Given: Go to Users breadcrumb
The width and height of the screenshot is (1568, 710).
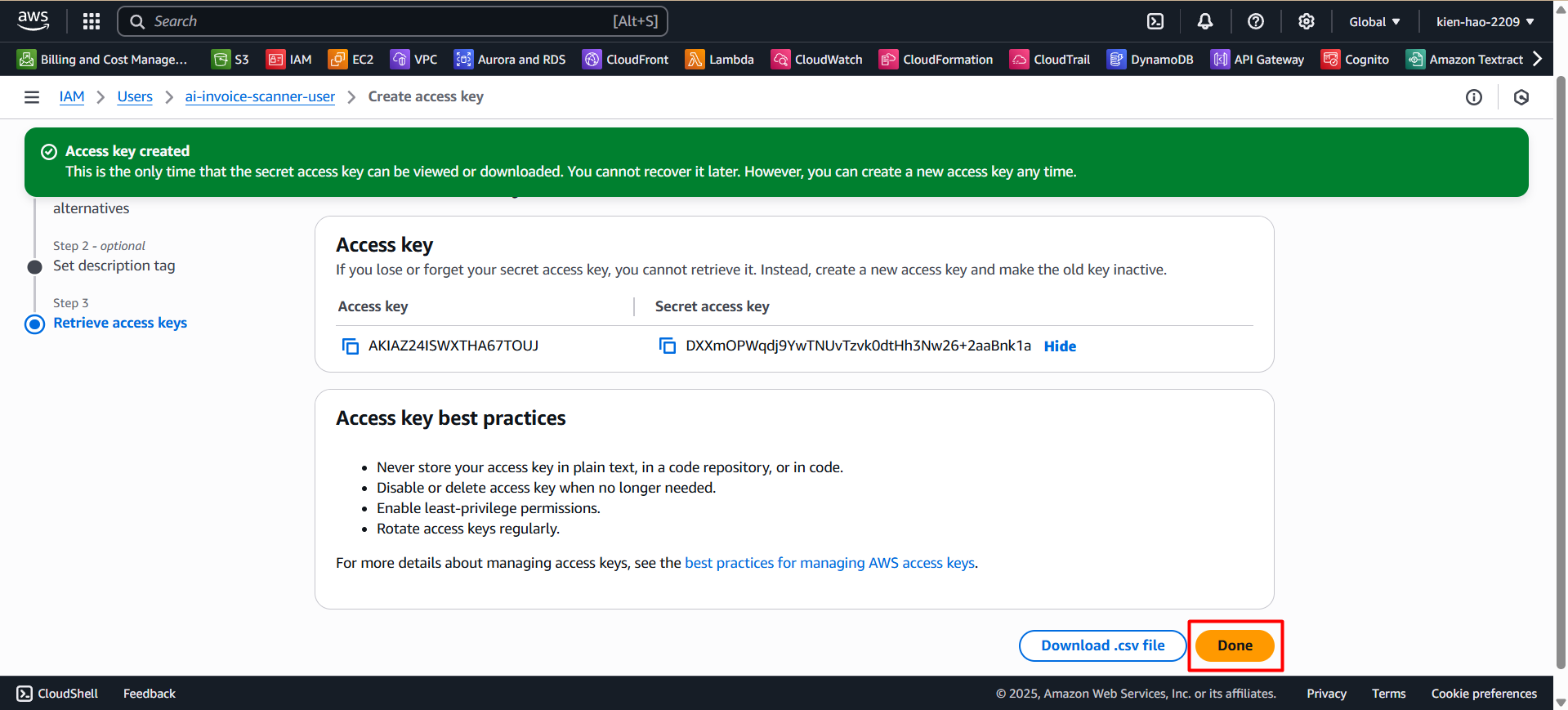Looking at the screenshot, I should click(135, 96).
